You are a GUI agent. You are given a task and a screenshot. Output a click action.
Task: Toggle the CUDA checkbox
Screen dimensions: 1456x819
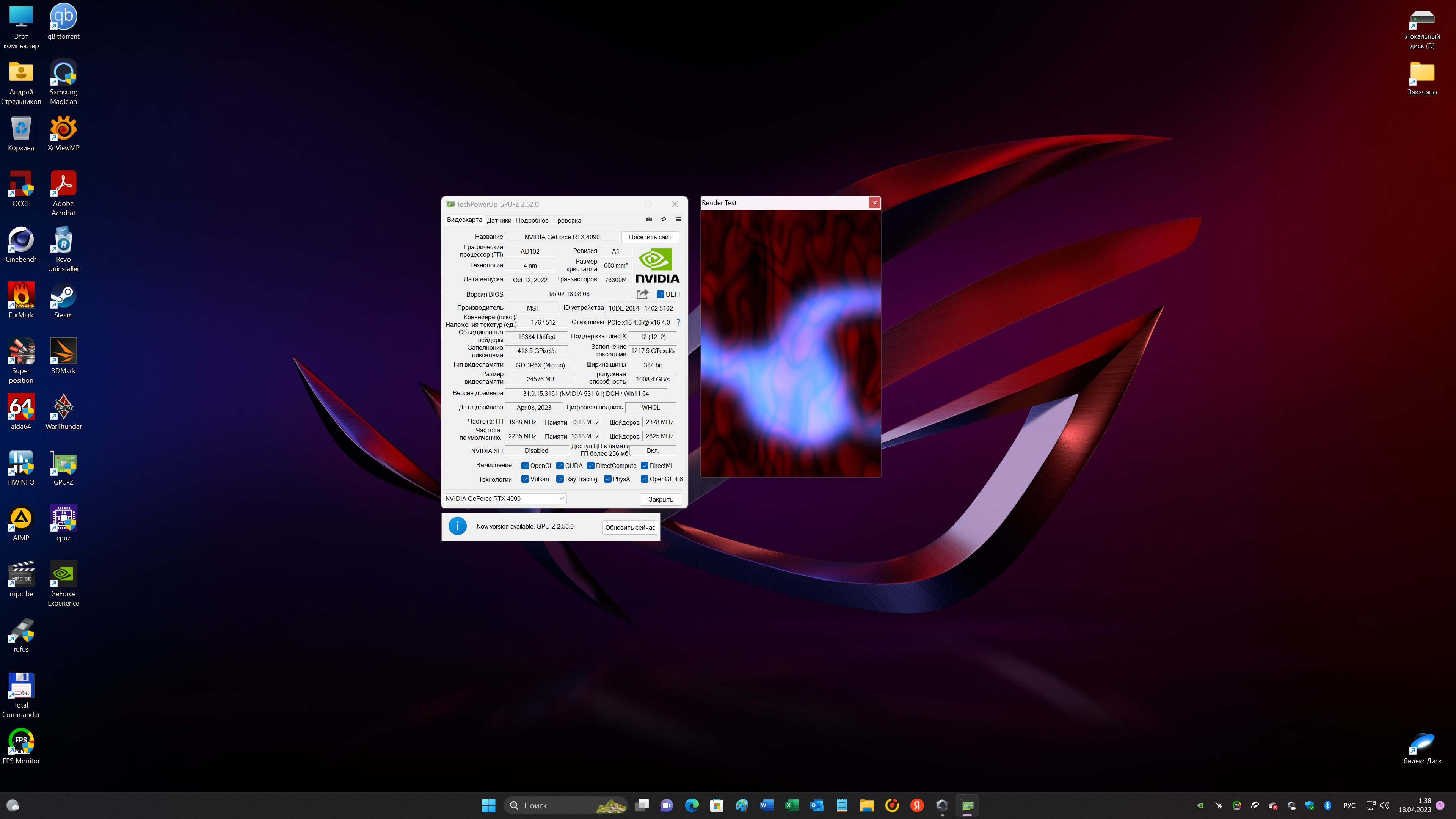point(560,466)
